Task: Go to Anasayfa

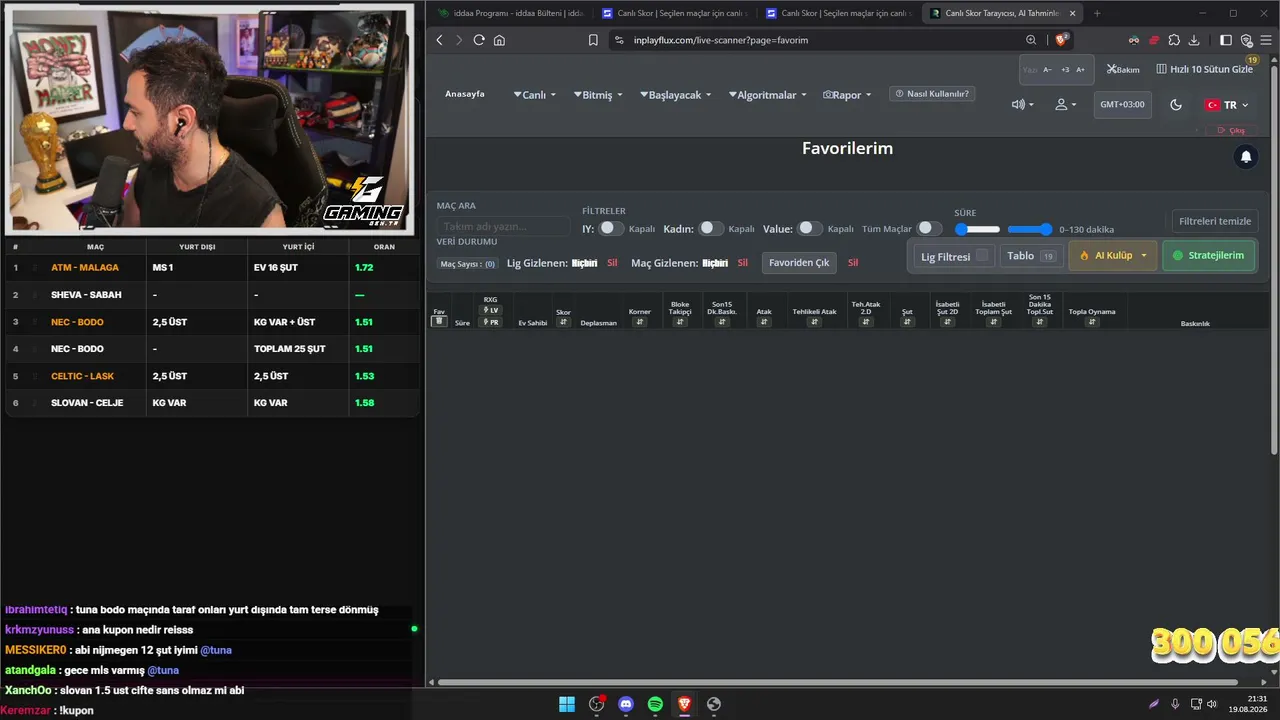Action: (x=465, y=94)
